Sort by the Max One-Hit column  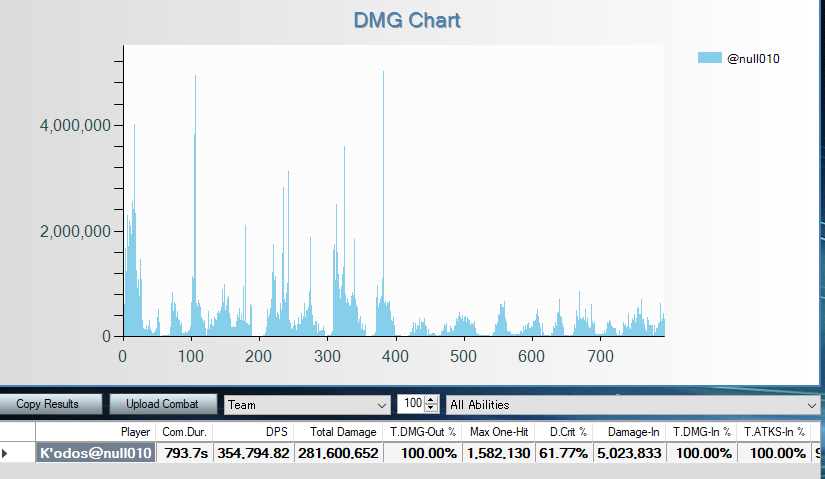pyautogui.click(x=498, y=432)
